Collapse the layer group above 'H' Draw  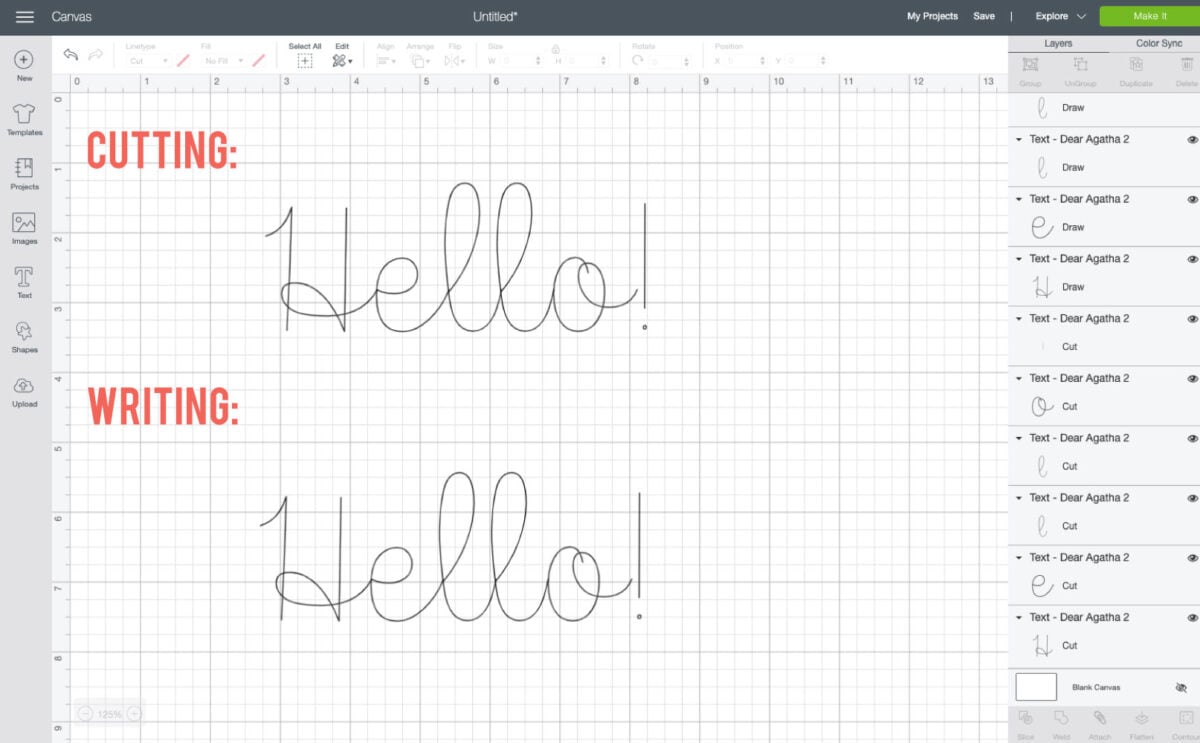tap(1019, 259)
